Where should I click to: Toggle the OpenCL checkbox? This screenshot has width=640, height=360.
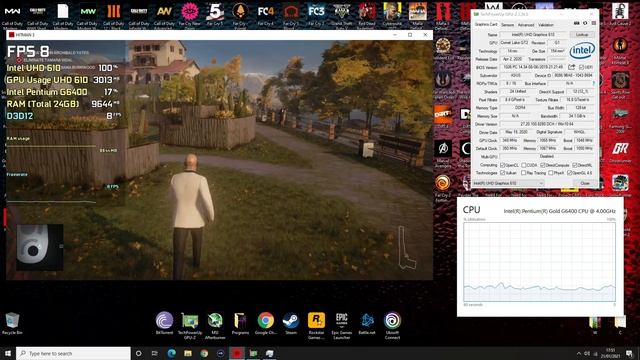502,165
